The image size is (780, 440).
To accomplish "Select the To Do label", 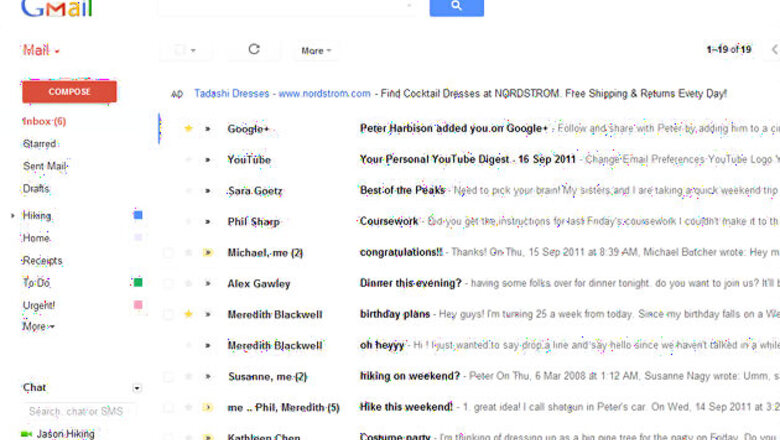I will click(x=36, y=283).
